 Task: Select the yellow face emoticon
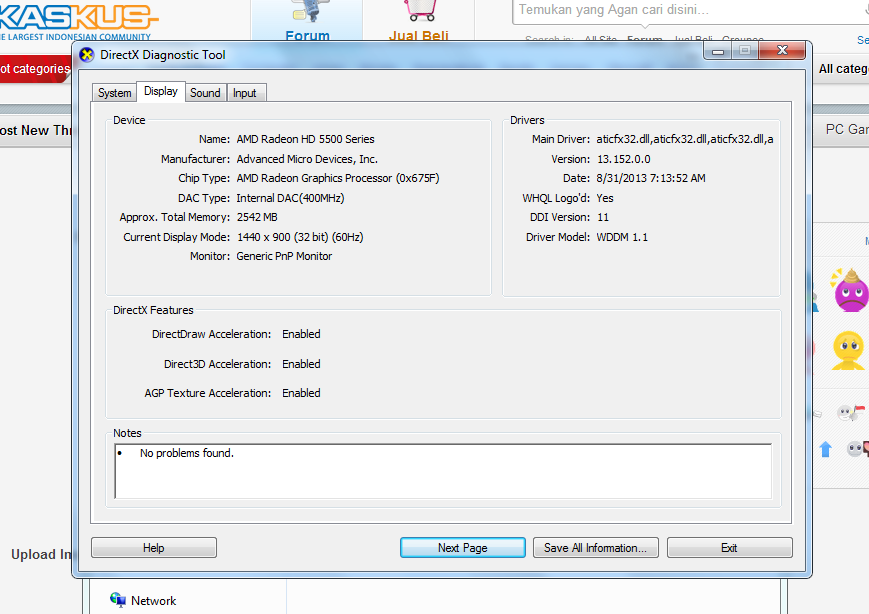tap(848, 351)
